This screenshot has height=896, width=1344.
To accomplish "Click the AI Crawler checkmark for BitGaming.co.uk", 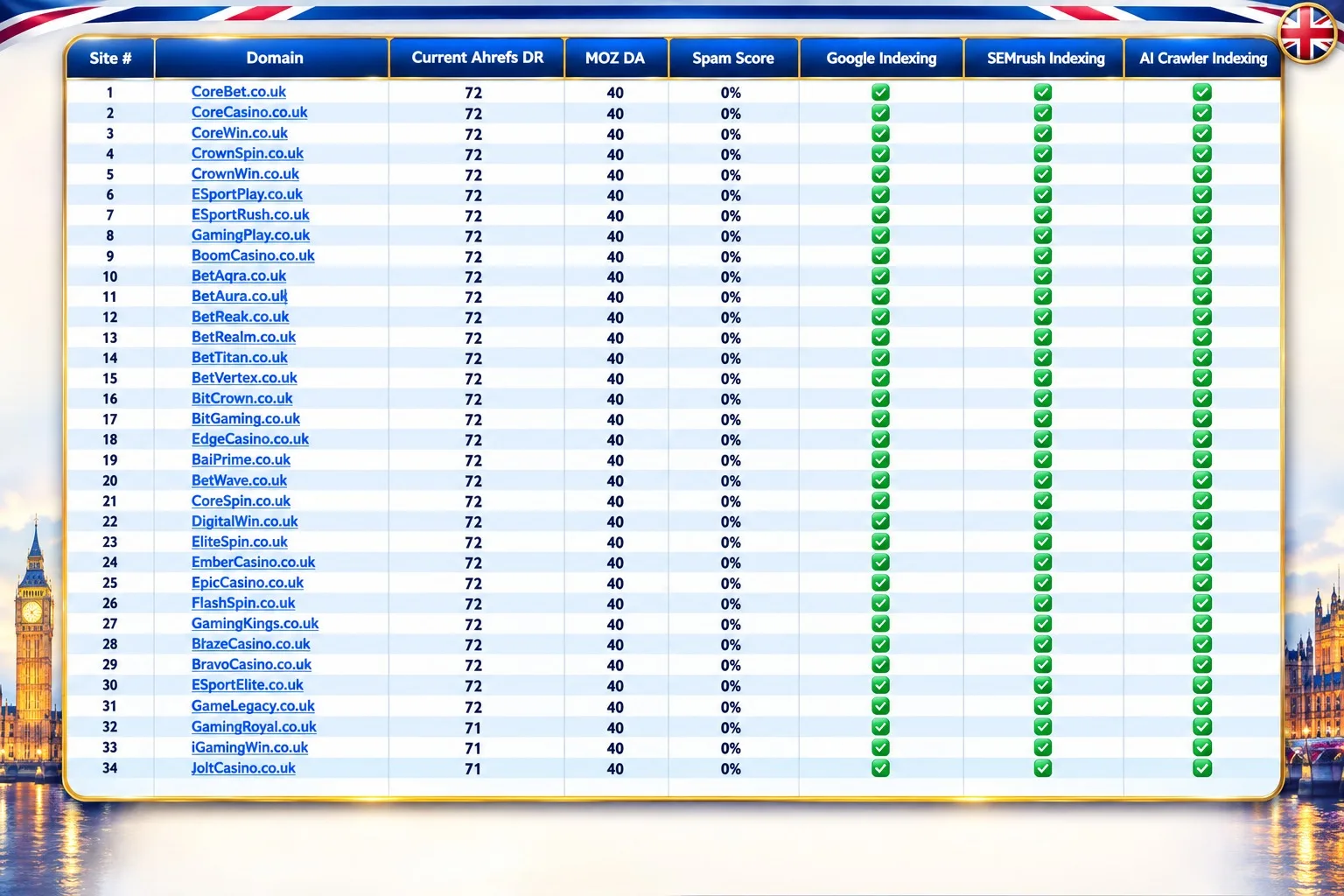I will click(1202, 419).
